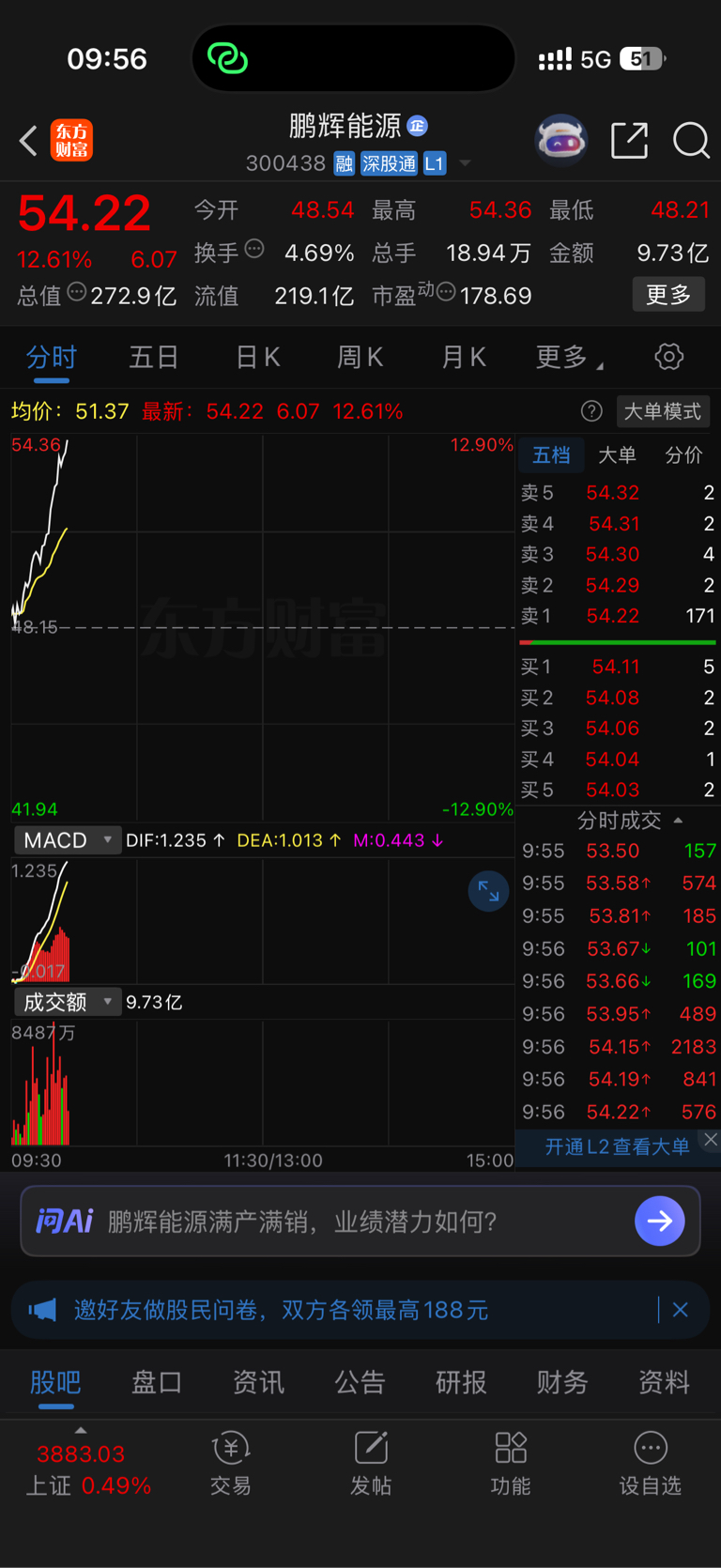Image resolution: width=721 pixels, height=1568 pixels.
Task: Tap the 深股通 badge
Action: (389, 163)
